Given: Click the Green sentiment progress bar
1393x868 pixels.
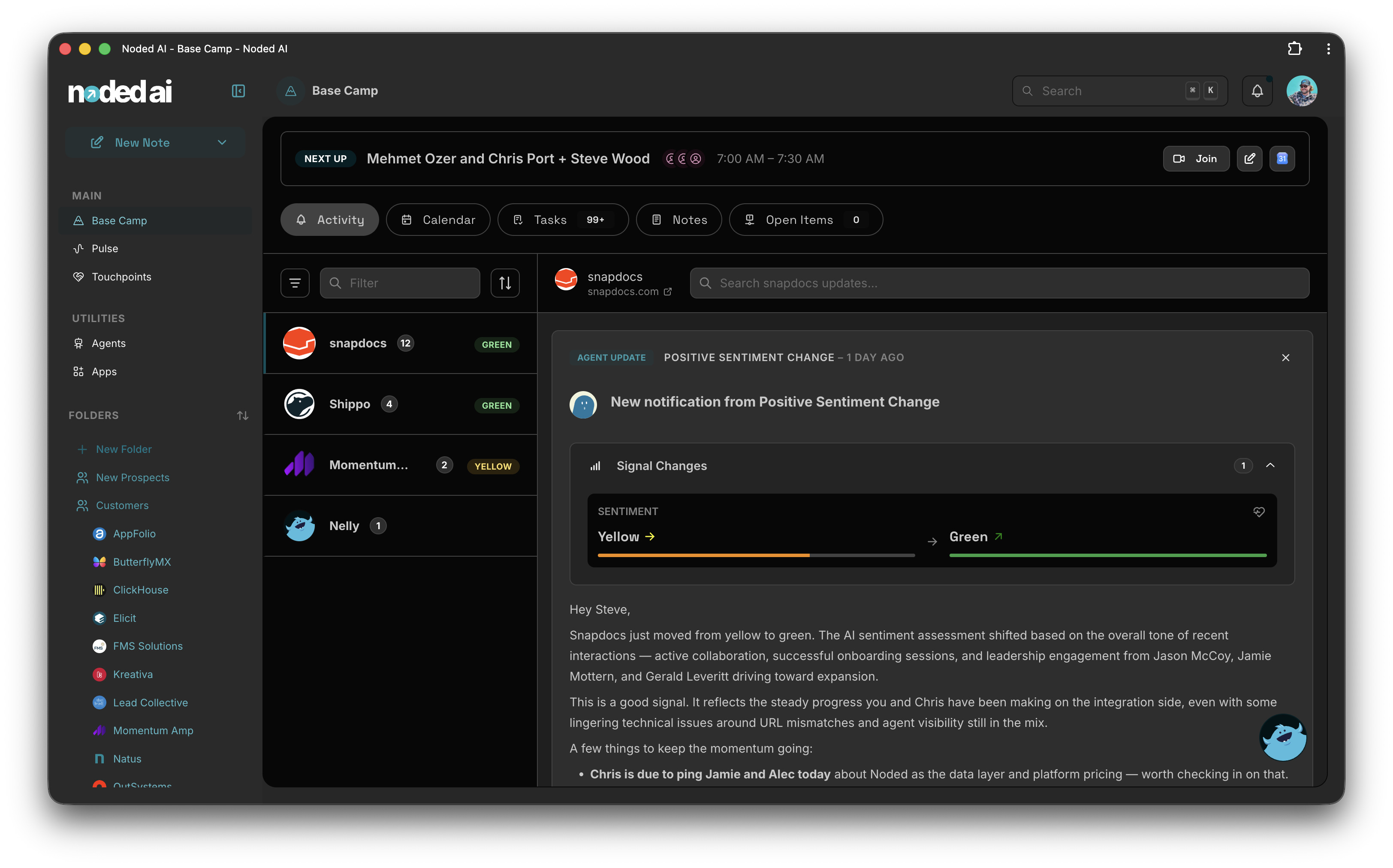Looking at the screenshot, I should [1108, 555].
